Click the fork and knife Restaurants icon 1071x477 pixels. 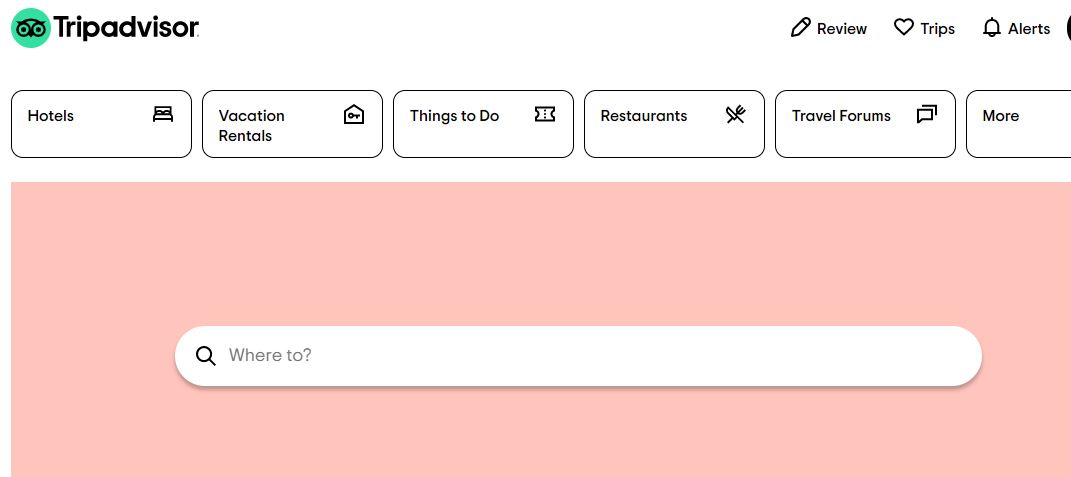[736, 114]
